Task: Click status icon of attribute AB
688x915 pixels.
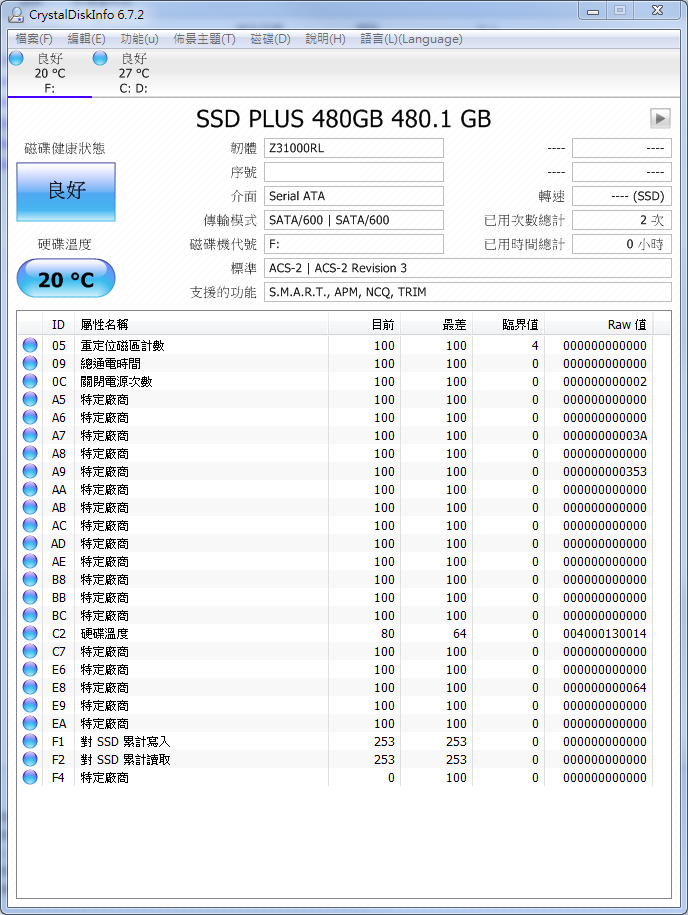Action: pos(30,508)
